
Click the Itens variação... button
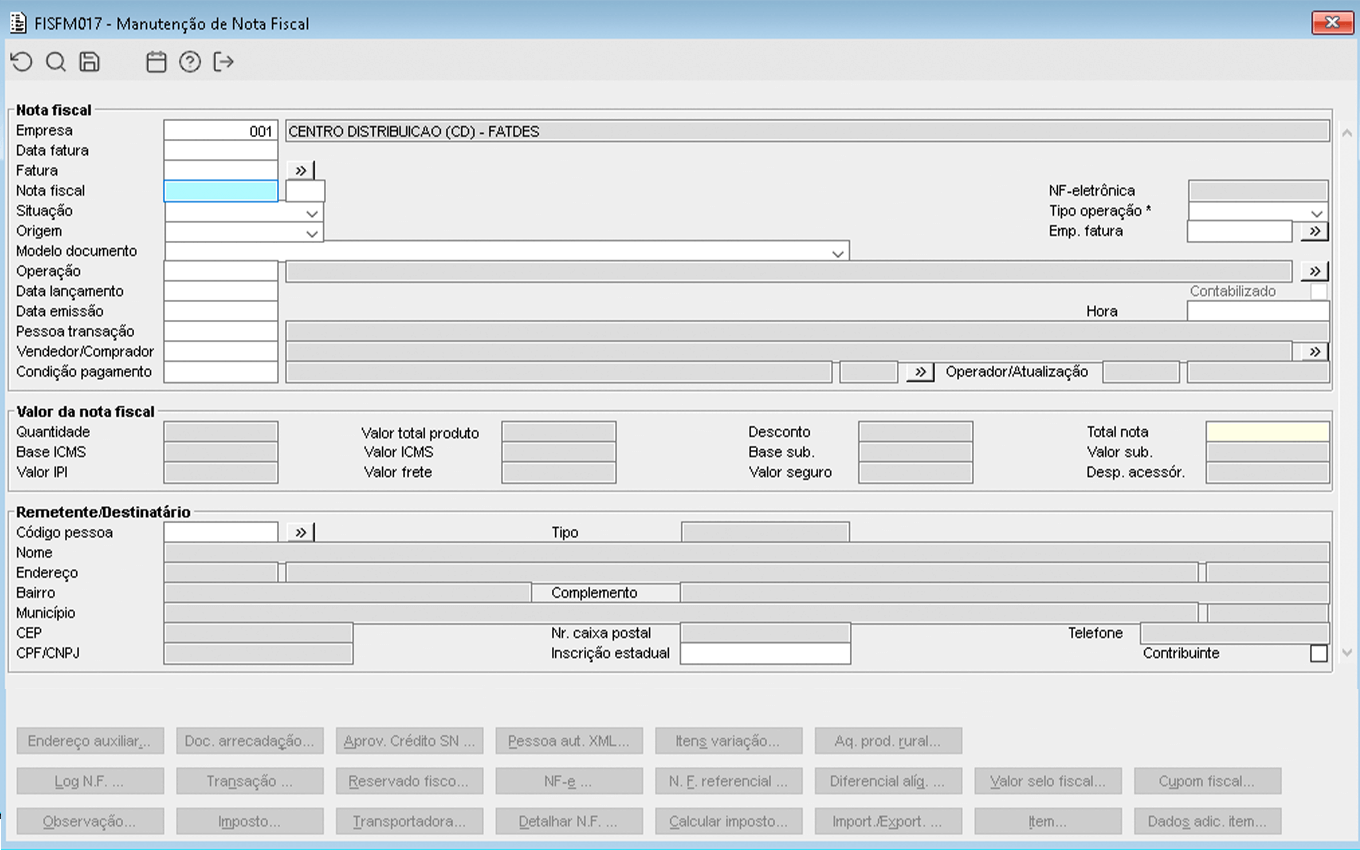click(729, 741)
